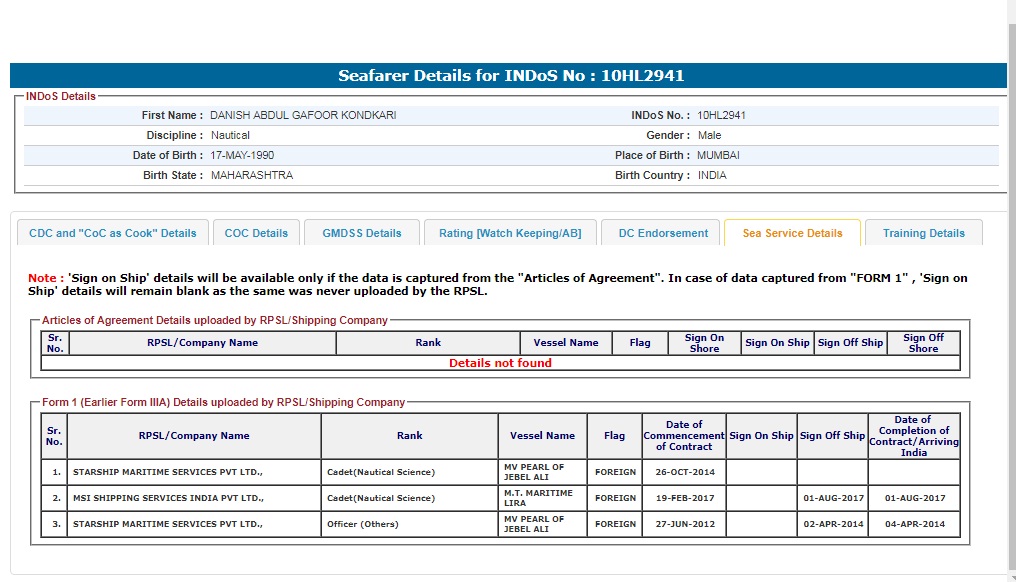Screen dimensions: 1016x582
Task: Click the Rank column header in Form 1 table
Action: coord(409,436)
